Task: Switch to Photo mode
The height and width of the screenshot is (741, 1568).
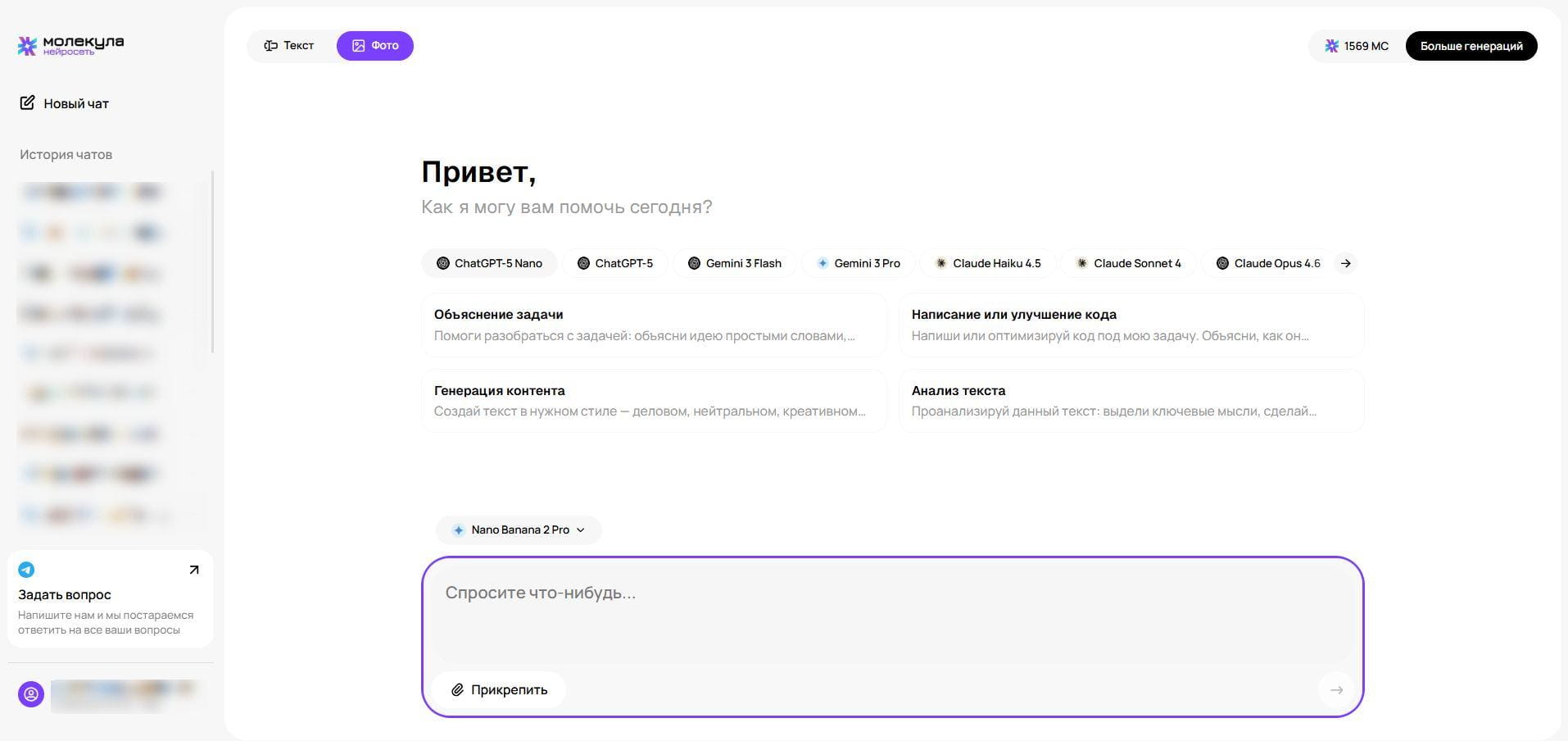Action: pyautogui.click(x=375, y=45)
